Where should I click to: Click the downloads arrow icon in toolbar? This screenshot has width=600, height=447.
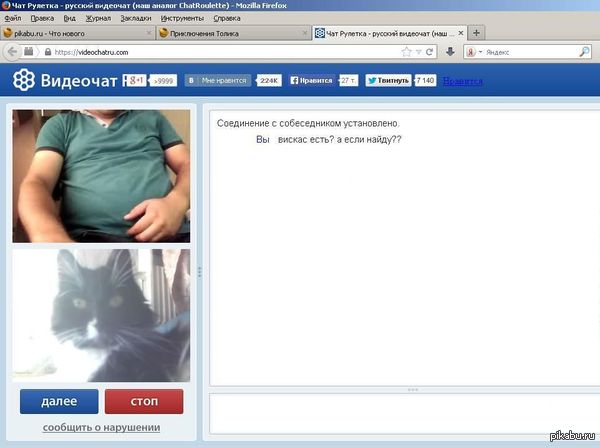(x=450, y=52)
